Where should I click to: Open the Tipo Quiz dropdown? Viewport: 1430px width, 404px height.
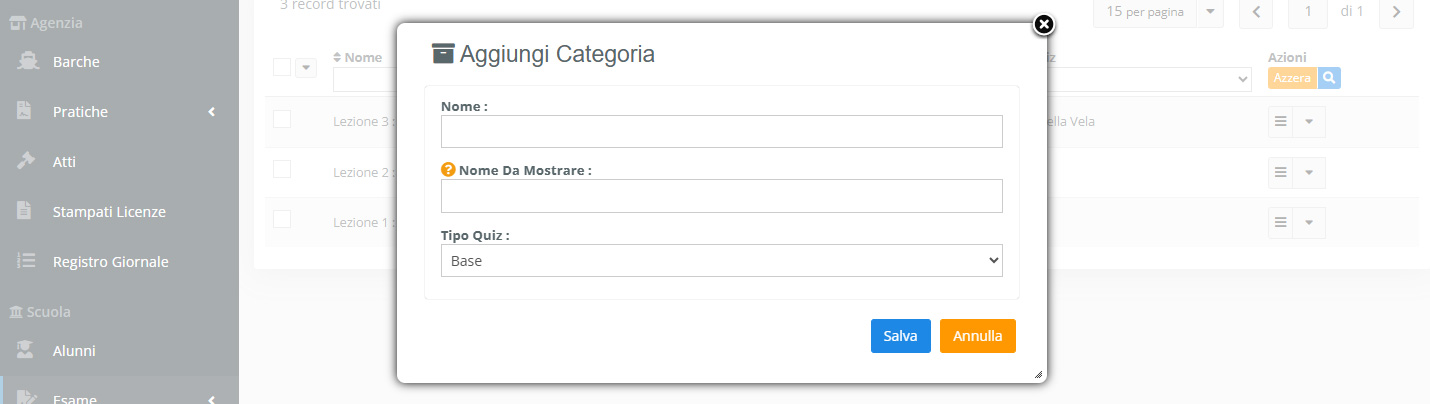click(722, 260)
